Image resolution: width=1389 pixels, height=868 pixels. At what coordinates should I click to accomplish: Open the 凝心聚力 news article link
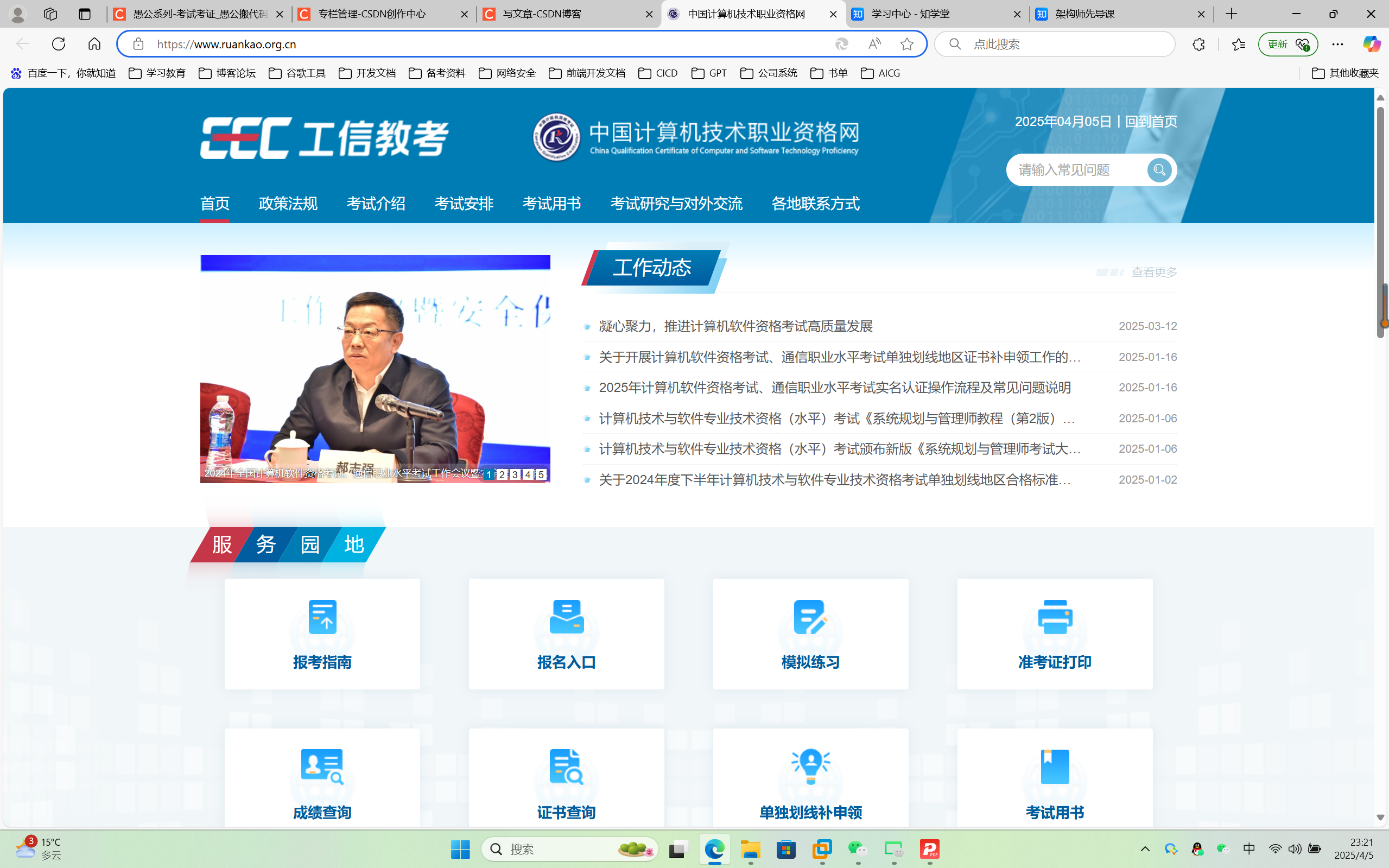pyautogui.click(x=735, y=326)
